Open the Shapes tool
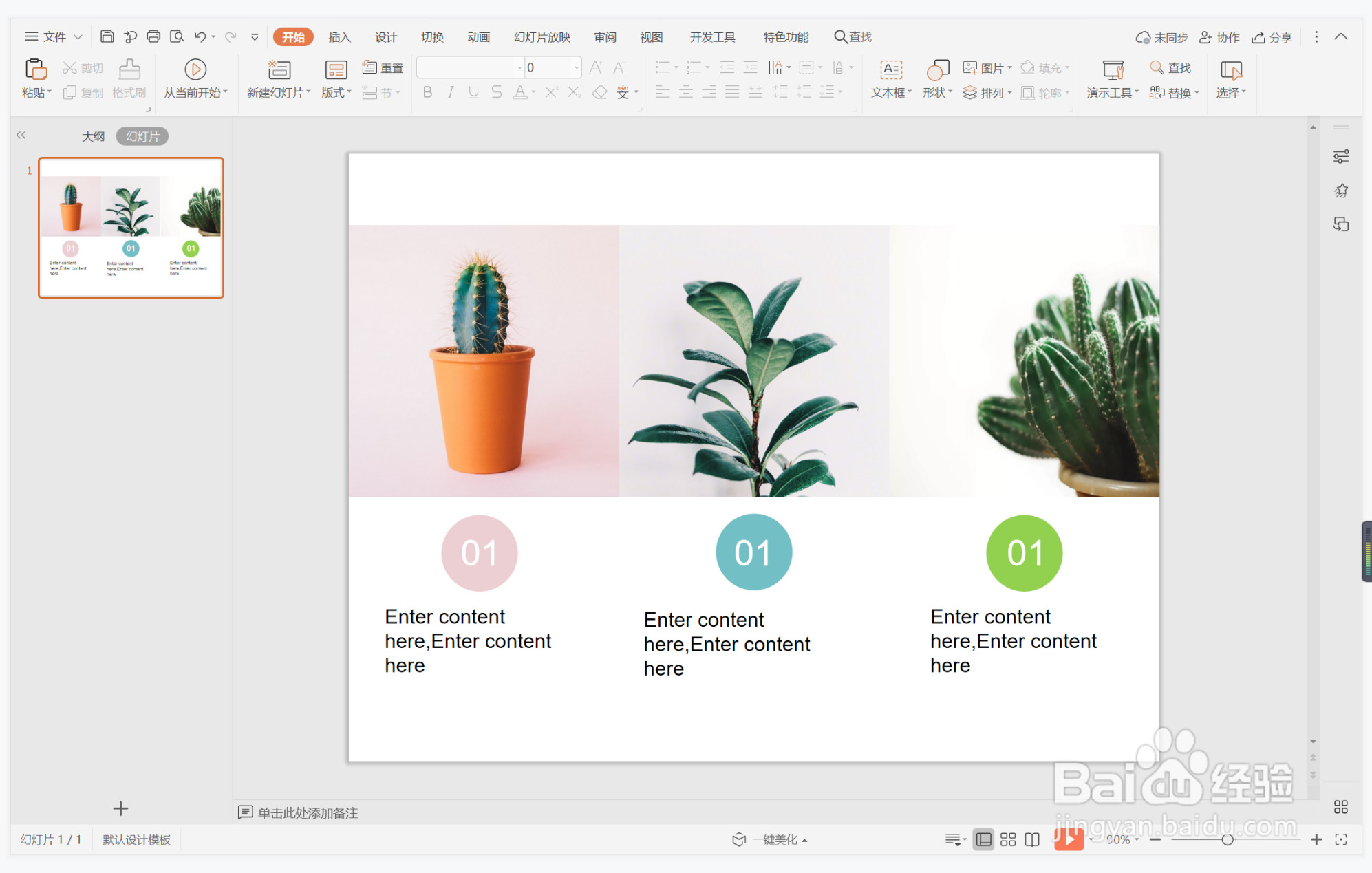This screenshot has width=1372, height=873. point(937,69)
